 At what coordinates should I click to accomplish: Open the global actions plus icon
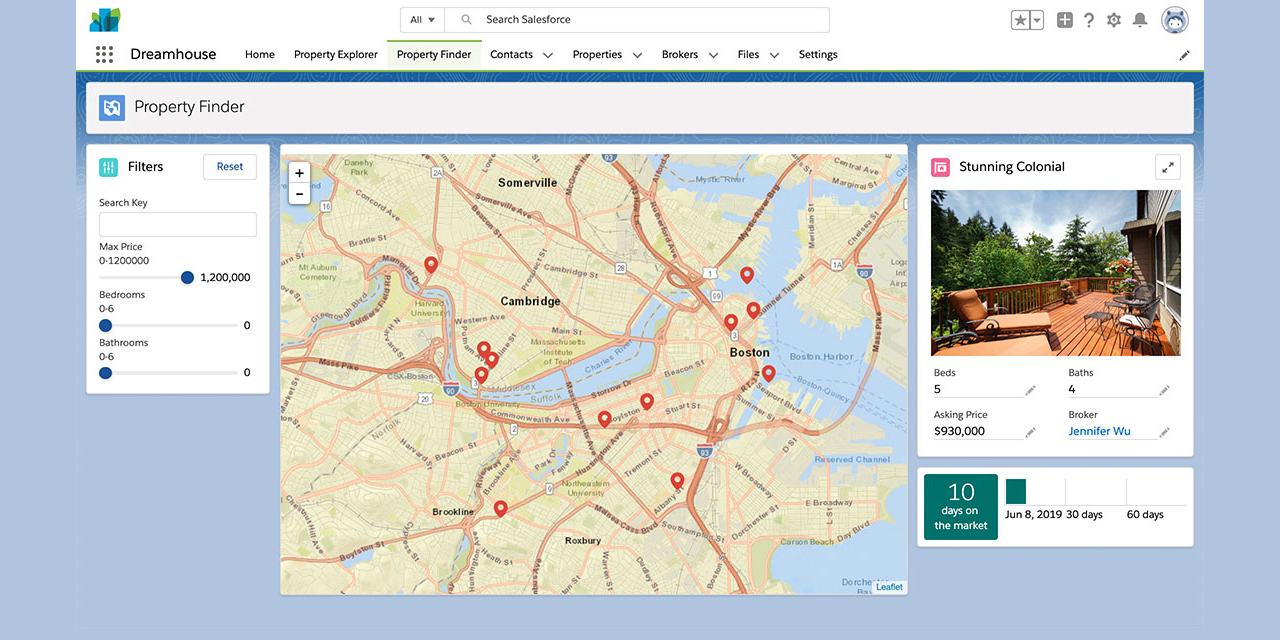(1065, 20)
